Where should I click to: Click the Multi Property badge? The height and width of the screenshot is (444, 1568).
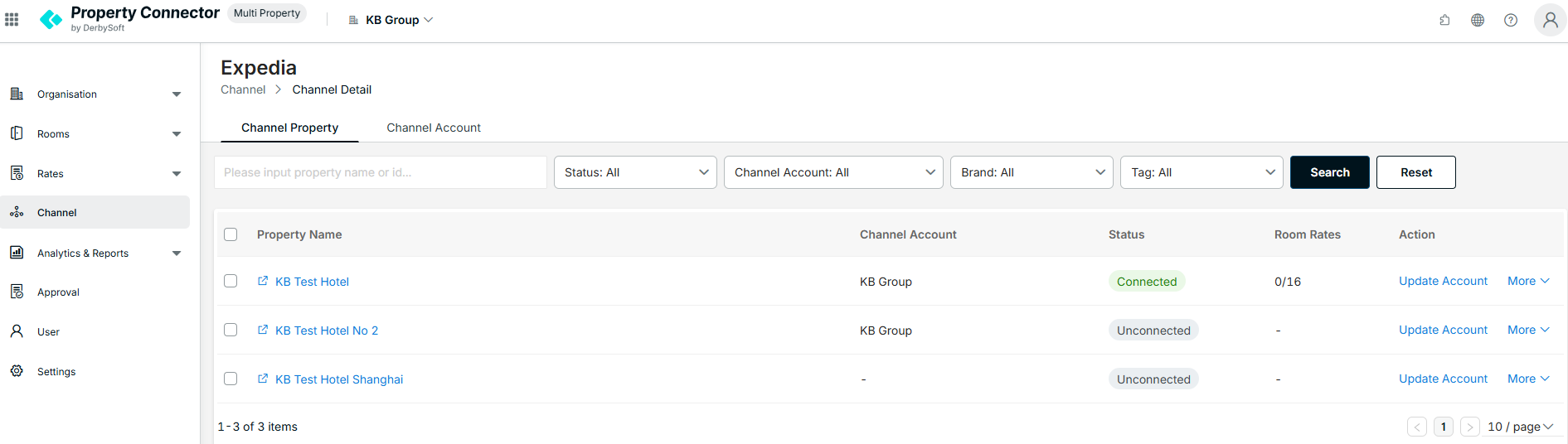[x=267, y=13]
